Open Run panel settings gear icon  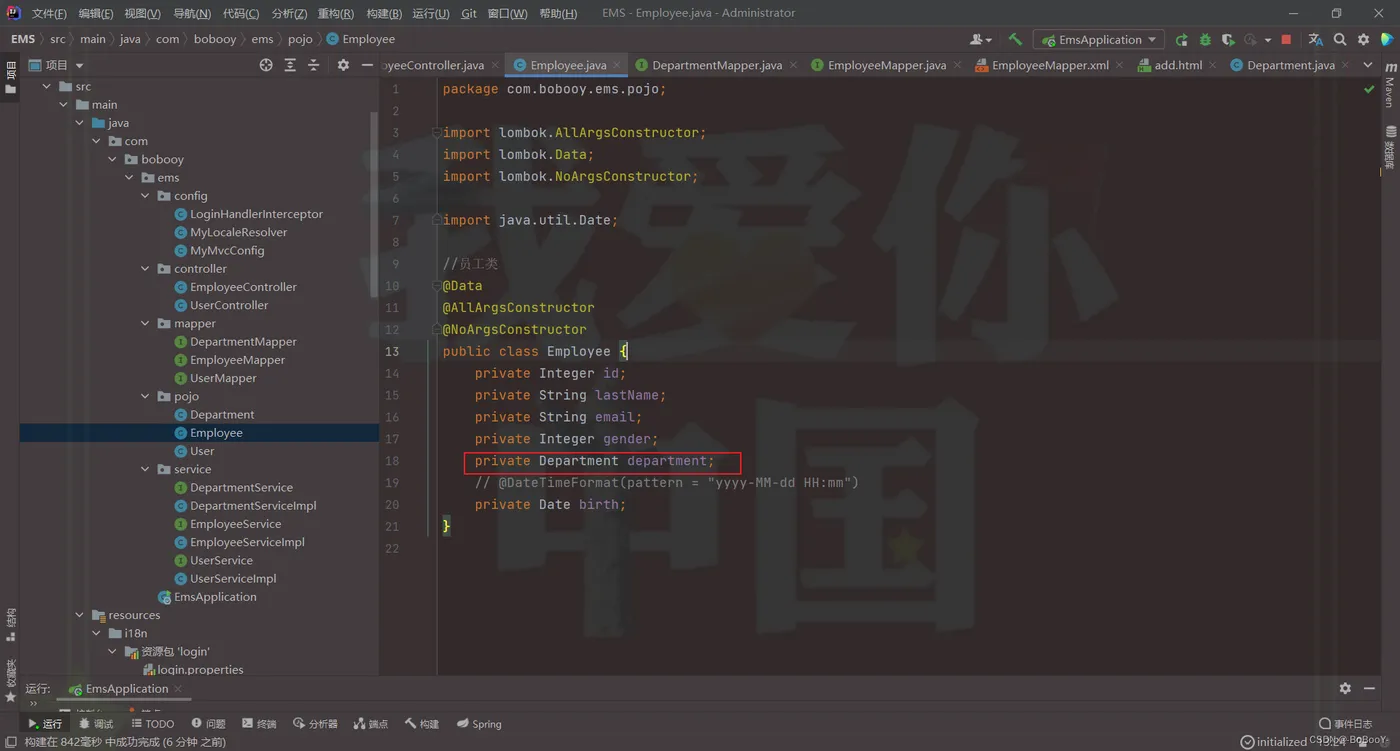tap(1345, 688)
